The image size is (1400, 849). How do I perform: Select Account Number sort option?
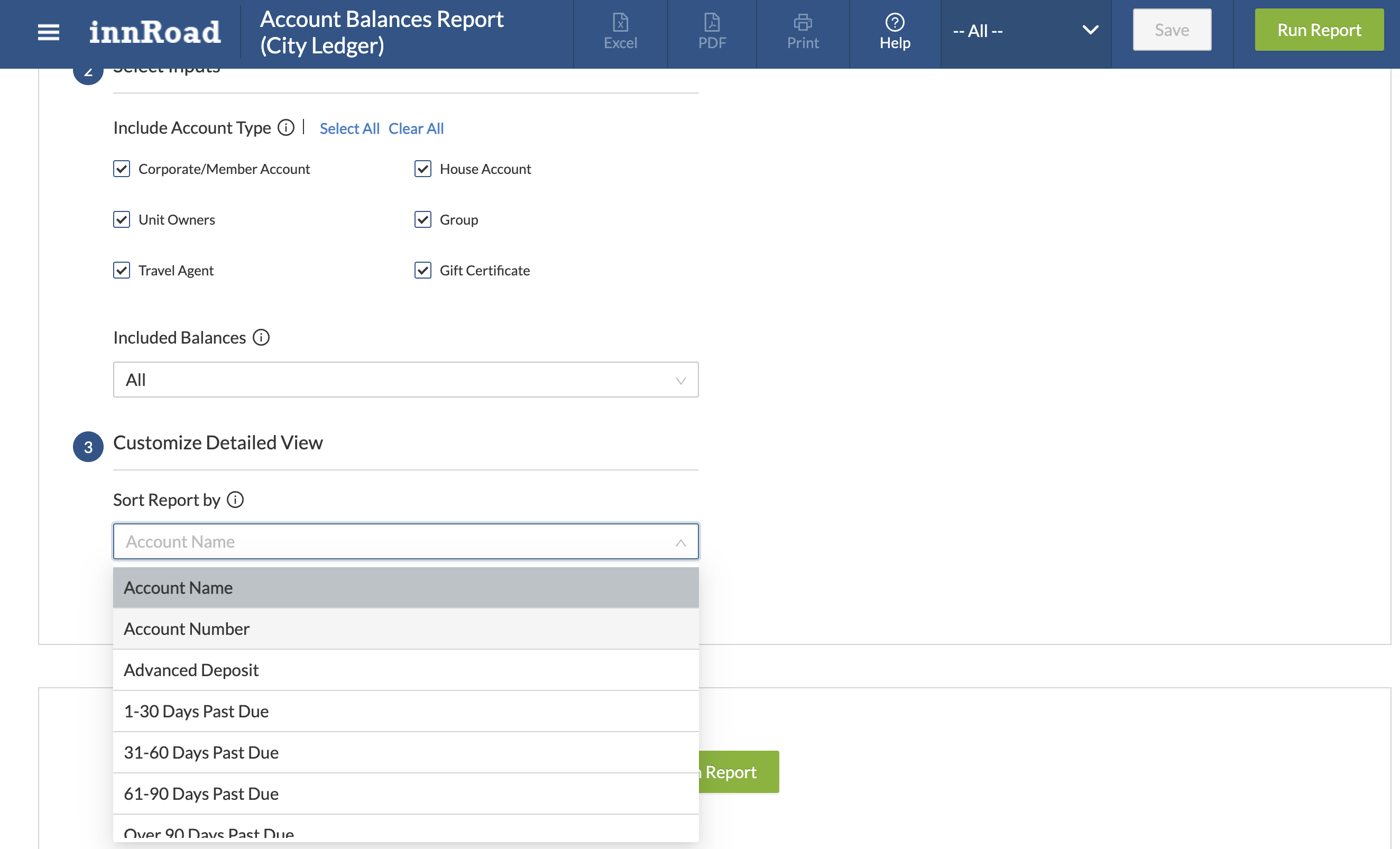point(405,629)
